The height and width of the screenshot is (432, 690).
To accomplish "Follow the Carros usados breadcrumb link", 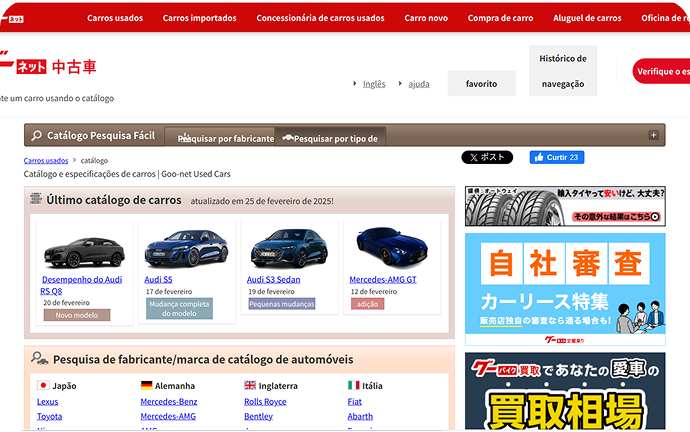I will coord(46,161).
